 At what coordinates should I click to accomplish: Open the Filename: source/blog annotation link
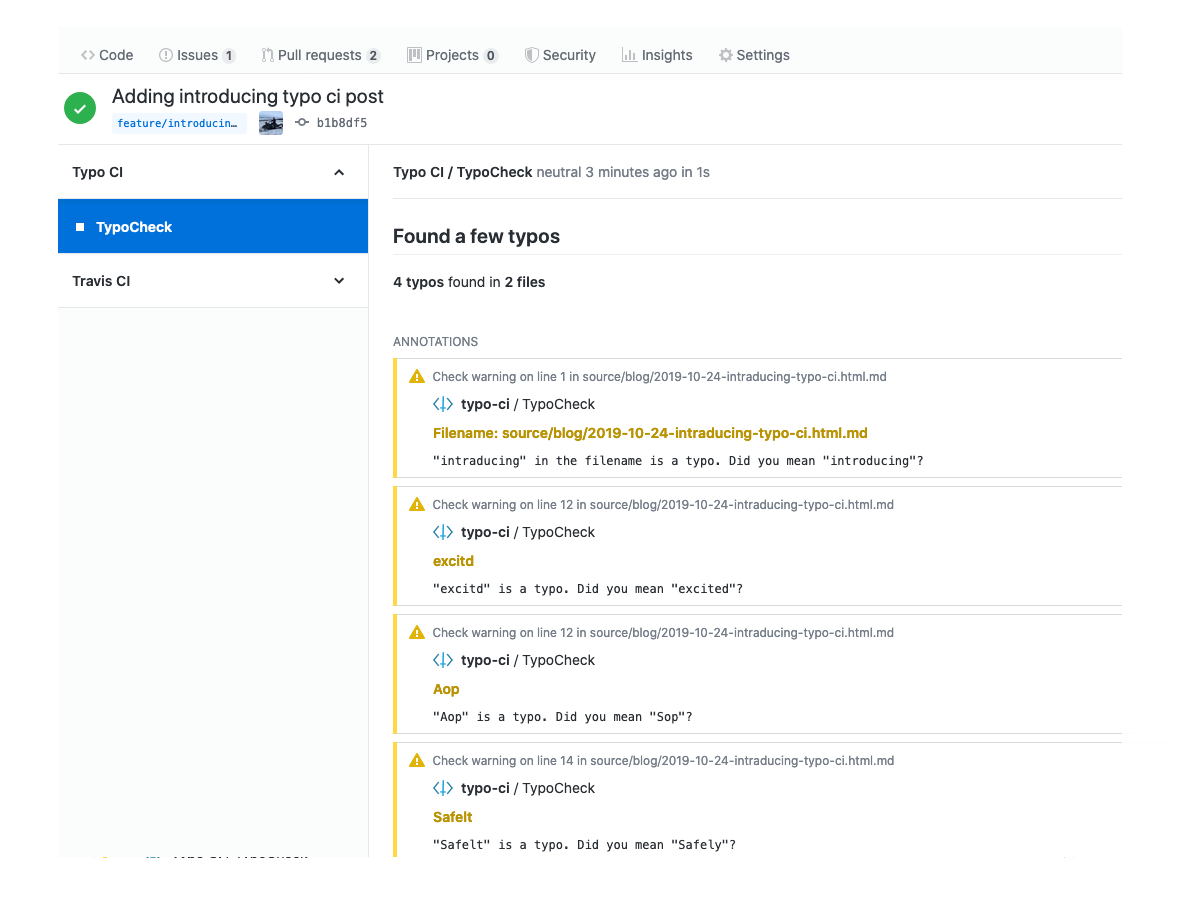(x=650, y=433)
